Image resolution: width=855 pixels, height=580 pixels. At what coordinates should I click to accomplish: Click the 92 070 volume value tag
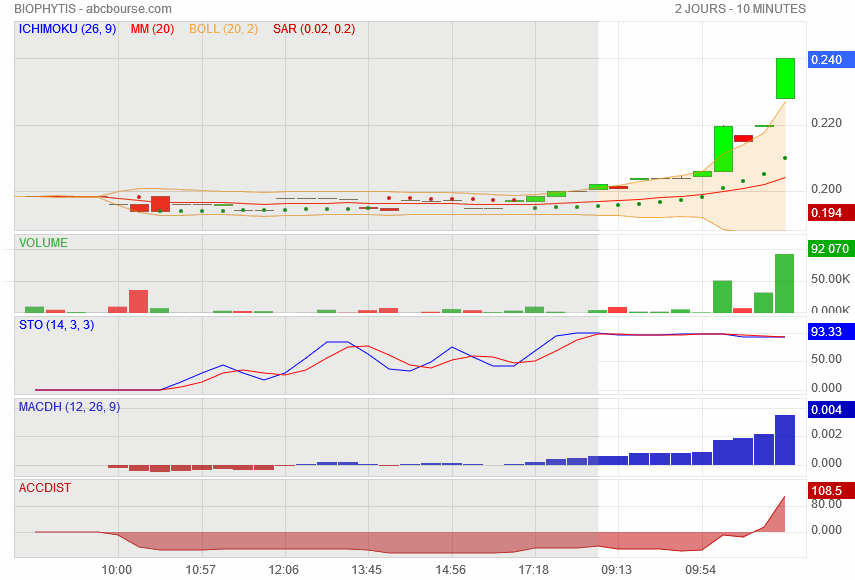tap(830, 249)
